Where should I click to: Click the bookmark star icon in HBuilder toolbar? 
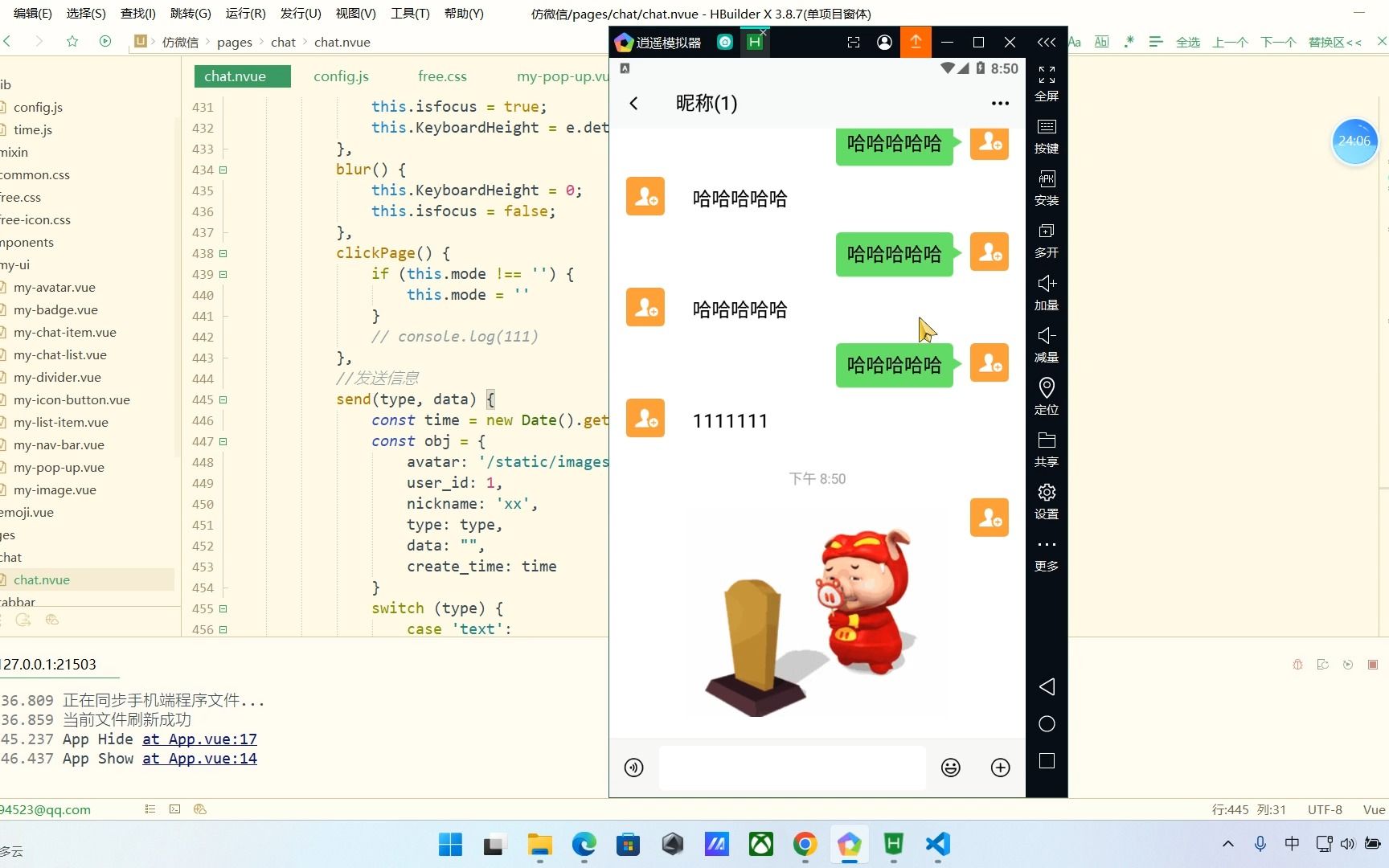pos(72,41)
